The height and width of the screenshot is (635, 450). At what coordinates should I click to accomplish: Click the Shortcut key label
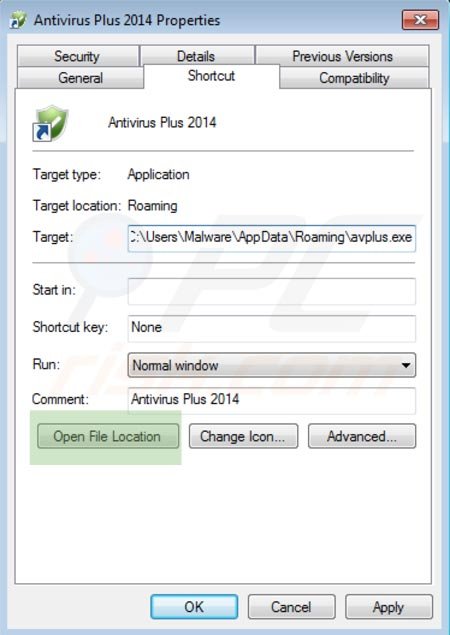[70, 327]
